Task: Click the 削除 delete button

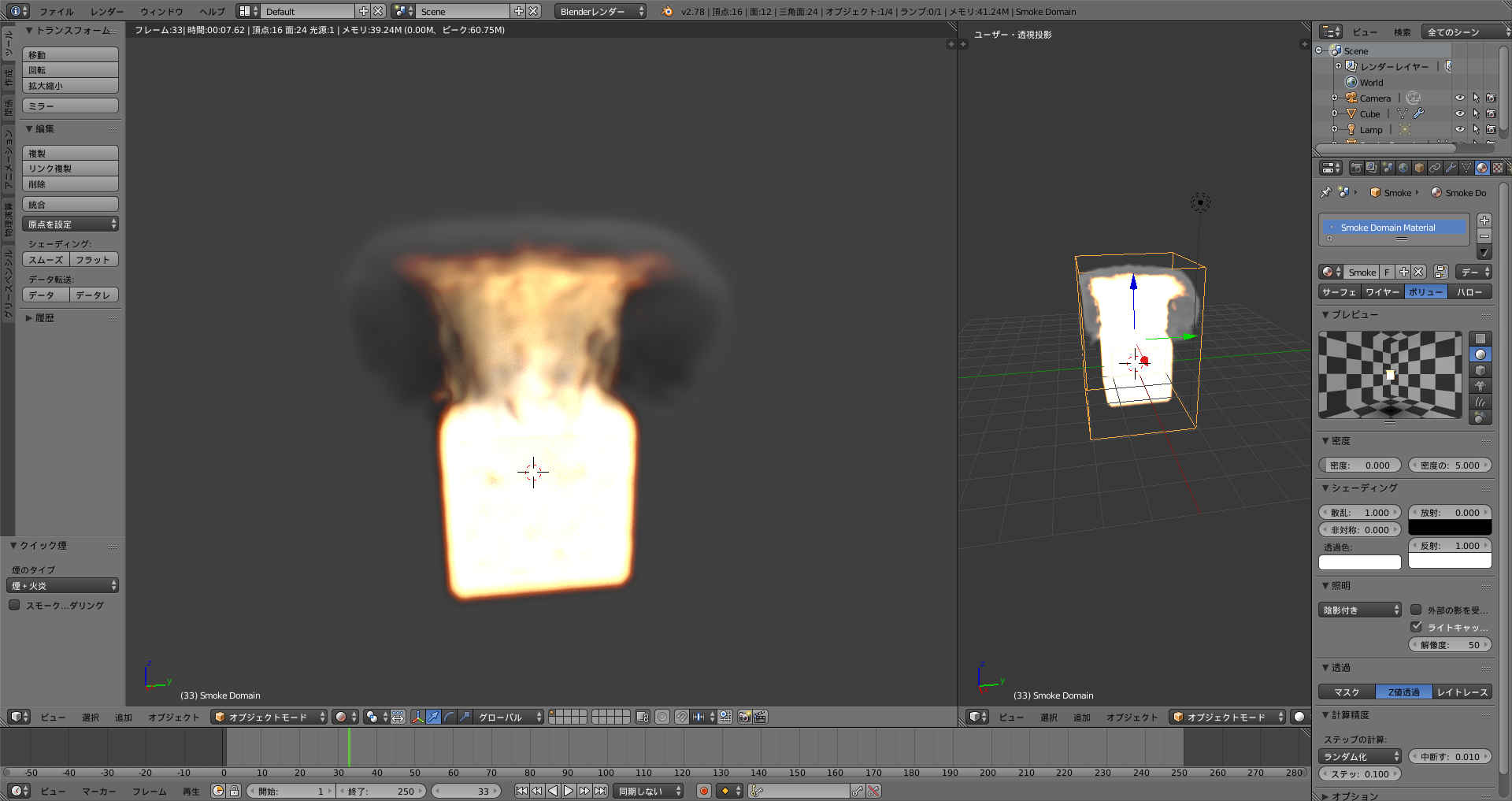Action: click(x=71, y=184)
